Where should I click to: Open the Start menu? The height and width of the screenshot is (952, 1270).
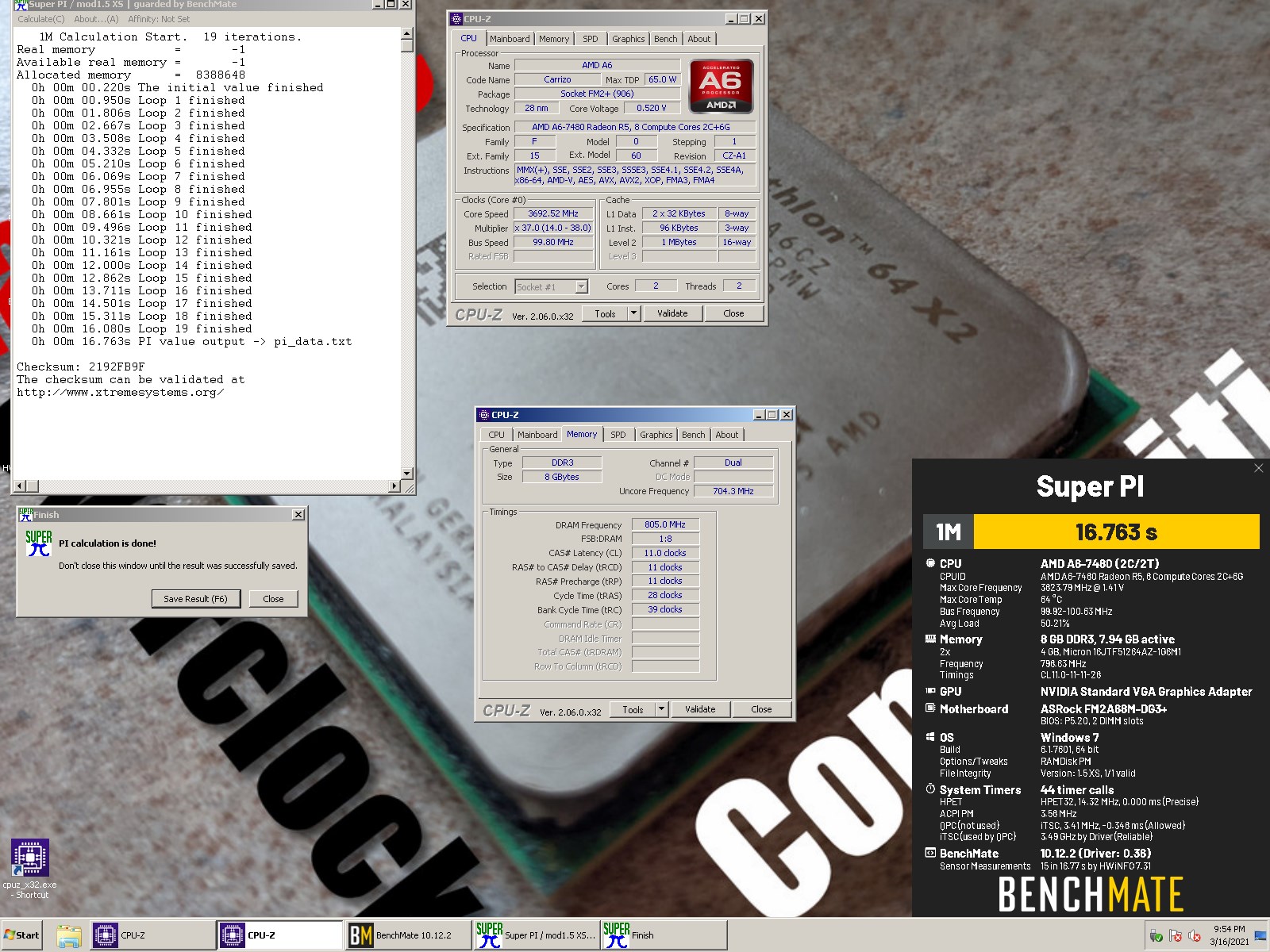[21, 935]
